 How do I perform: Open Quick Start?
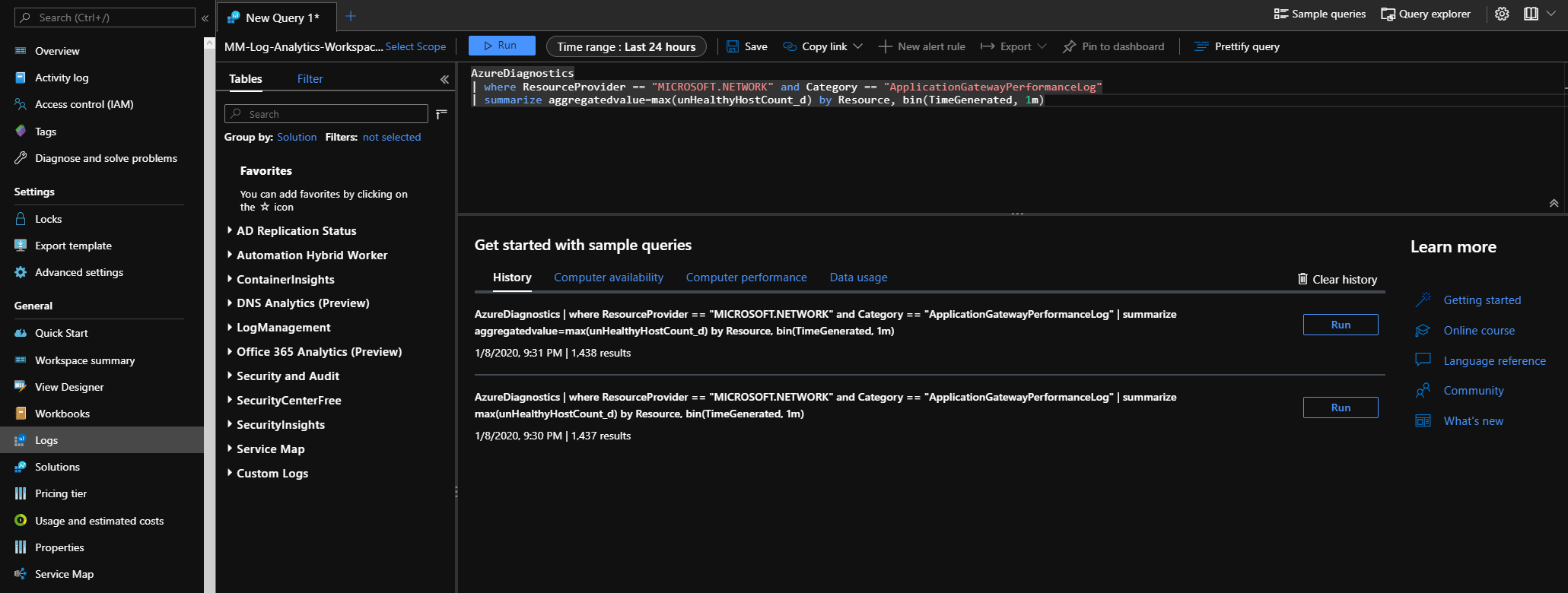61,333
